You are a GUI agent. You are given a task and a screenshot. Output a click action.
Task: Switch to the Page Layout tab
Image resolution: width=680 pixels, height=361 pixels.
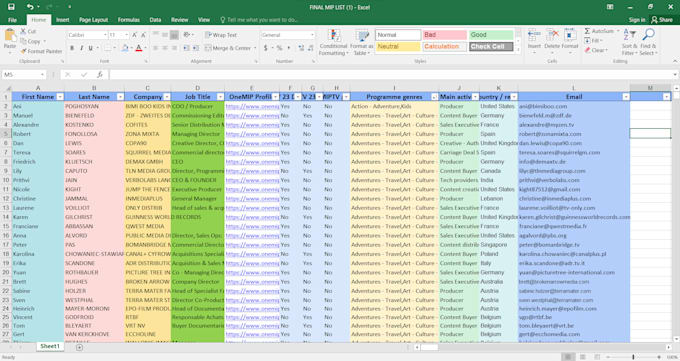tap(93, 20)
